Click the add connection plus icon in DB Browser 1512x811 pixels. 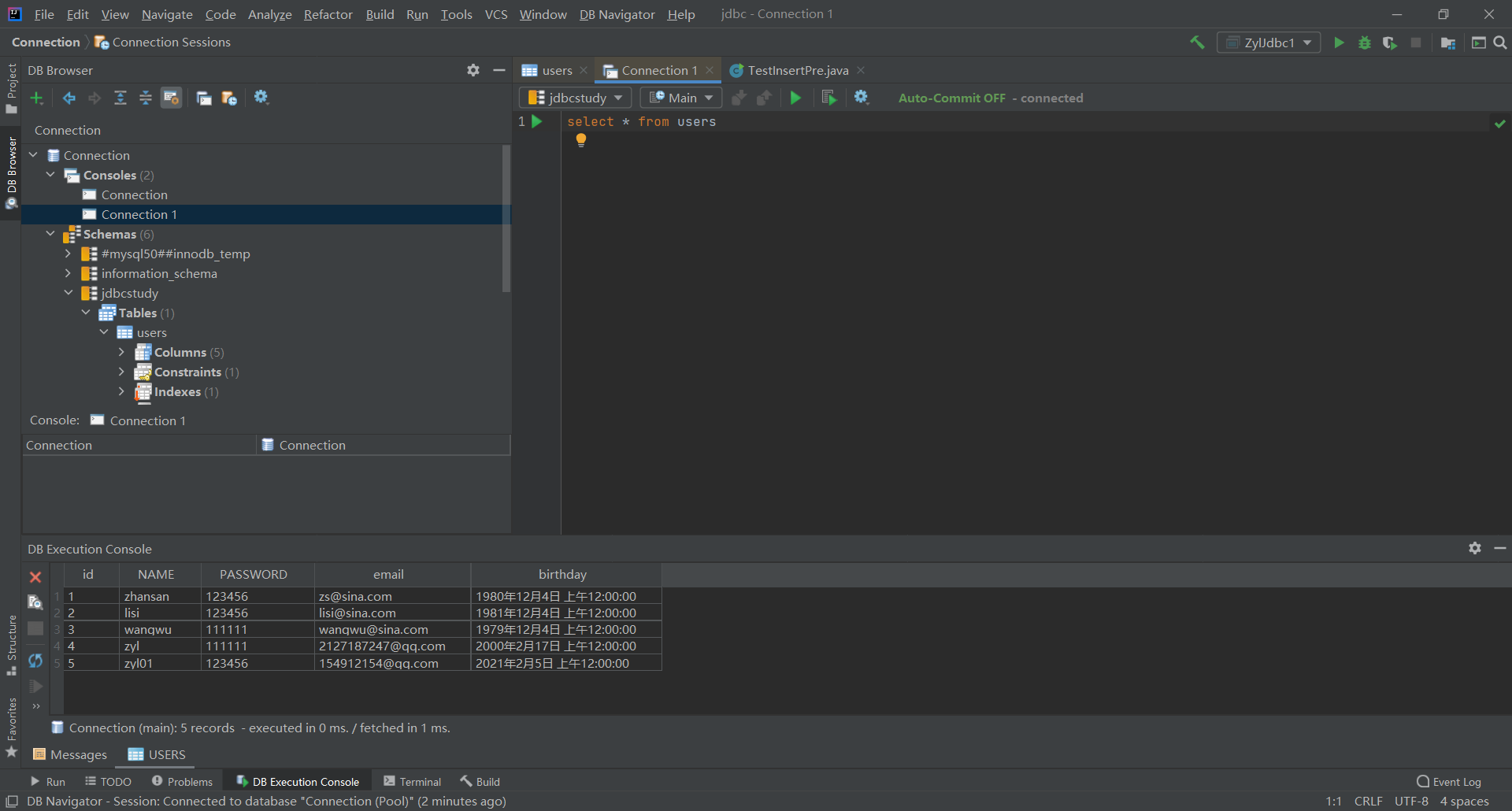click(36, 98)
